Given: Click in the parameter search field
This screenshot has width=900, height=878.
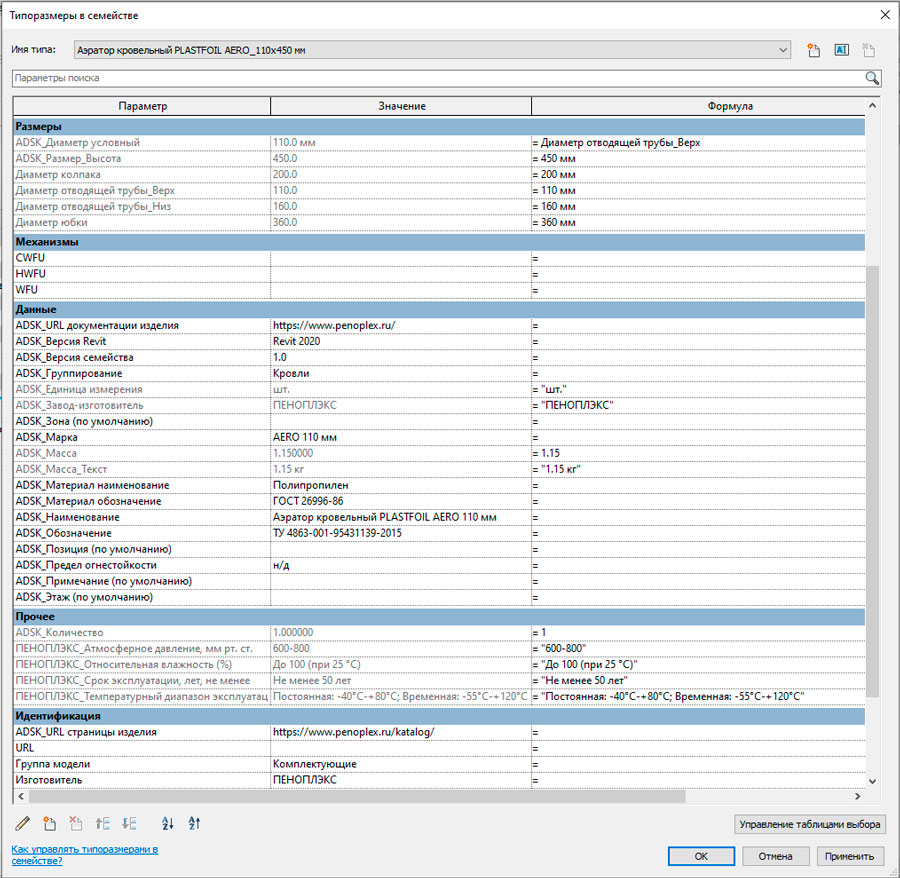Looking at the screenshot, I should click(x=439, y=78).
